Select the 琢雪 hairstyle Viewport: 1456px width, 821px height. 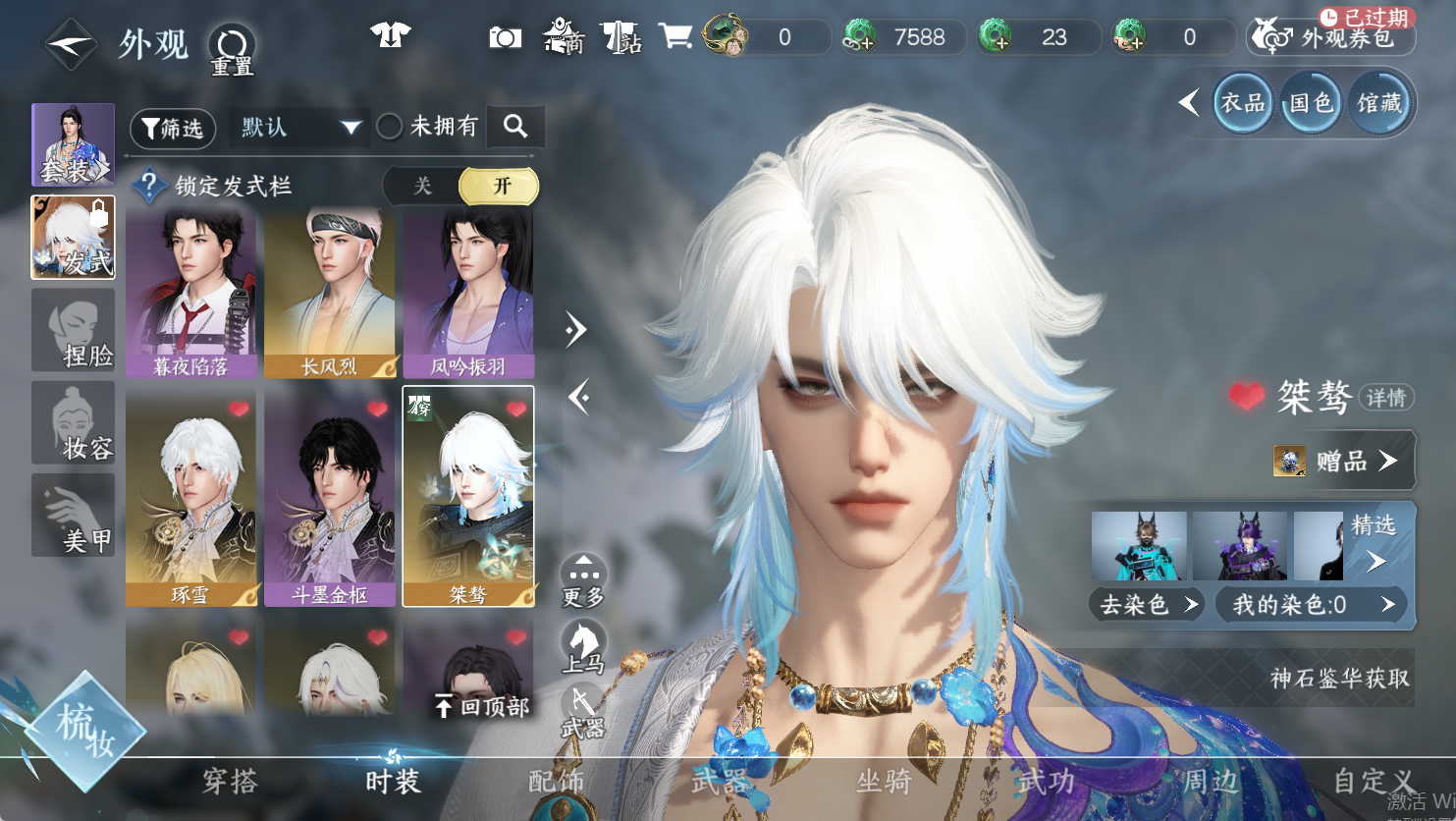click(191, 496)
